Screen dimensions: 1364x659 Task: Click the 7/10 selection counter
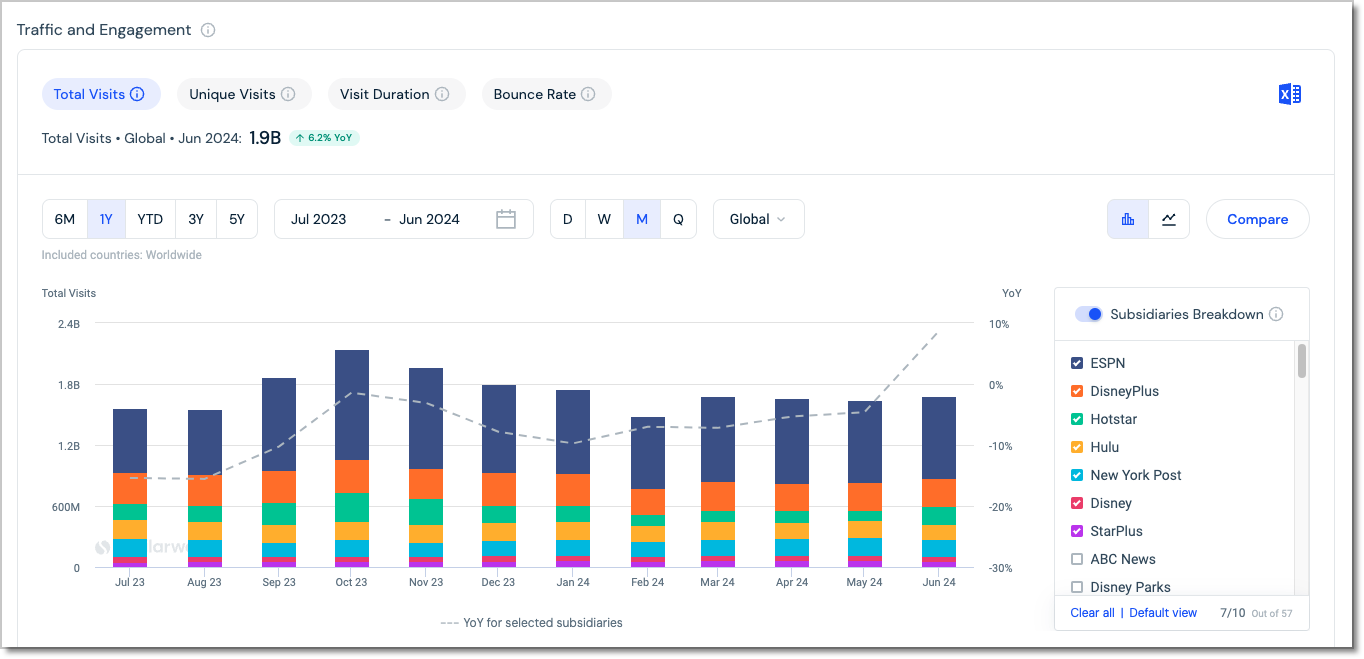point(1234,613)
